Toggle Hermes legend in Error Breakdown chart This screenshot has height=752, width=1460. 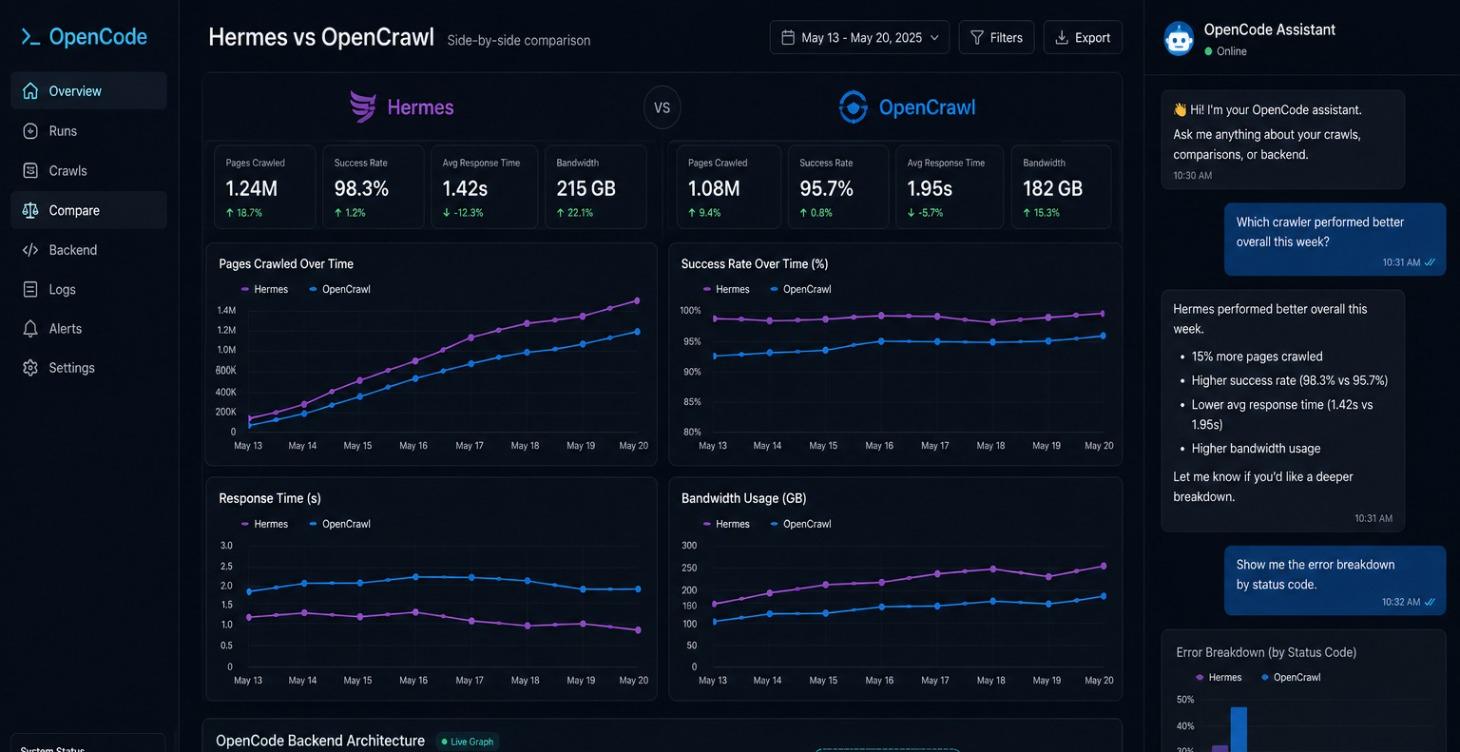tap(1219, 677)
